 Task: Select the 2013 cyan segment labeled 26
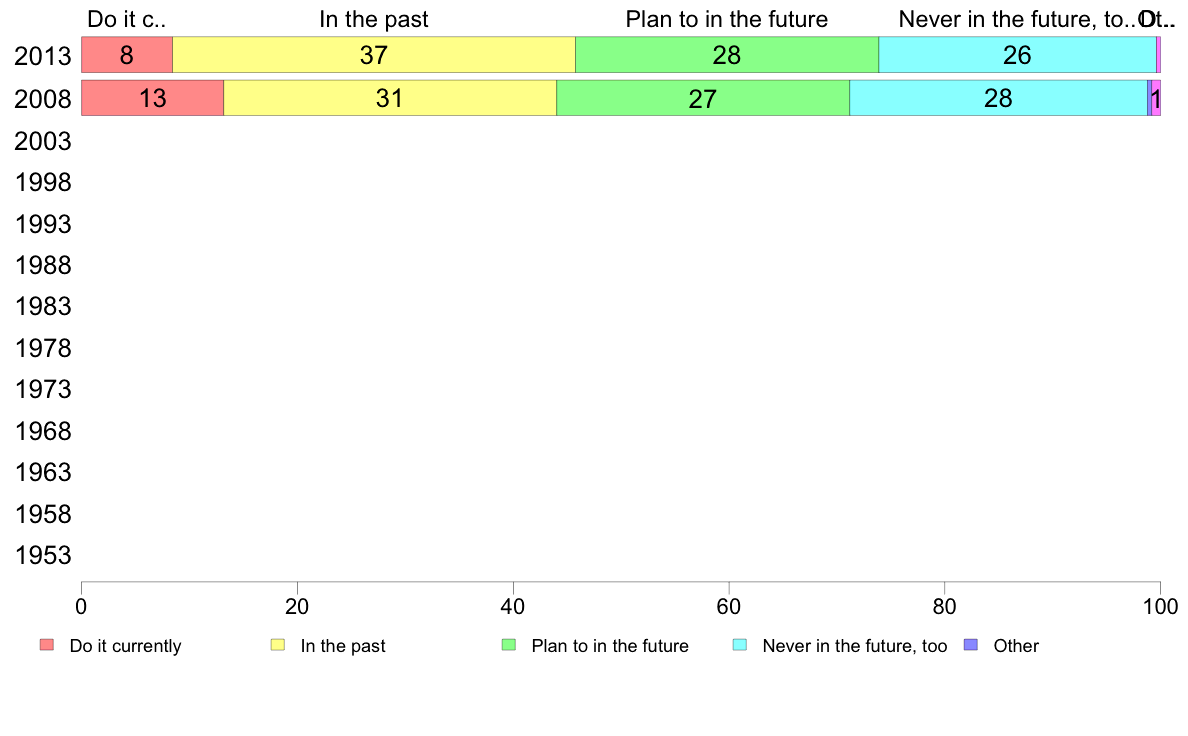[x=1018, y=55]
